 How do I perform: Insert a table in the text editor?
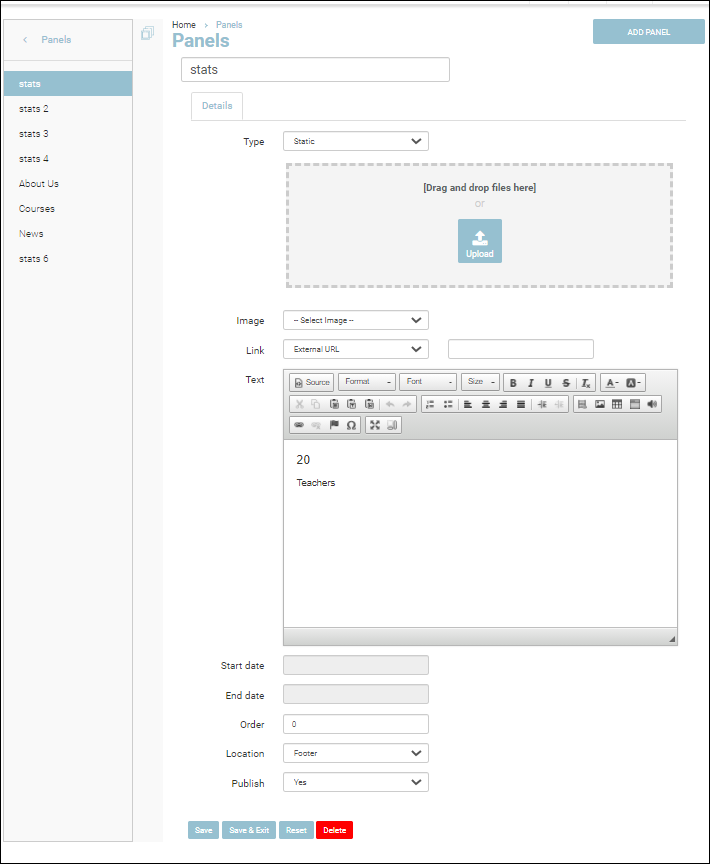tap(617, 404)
